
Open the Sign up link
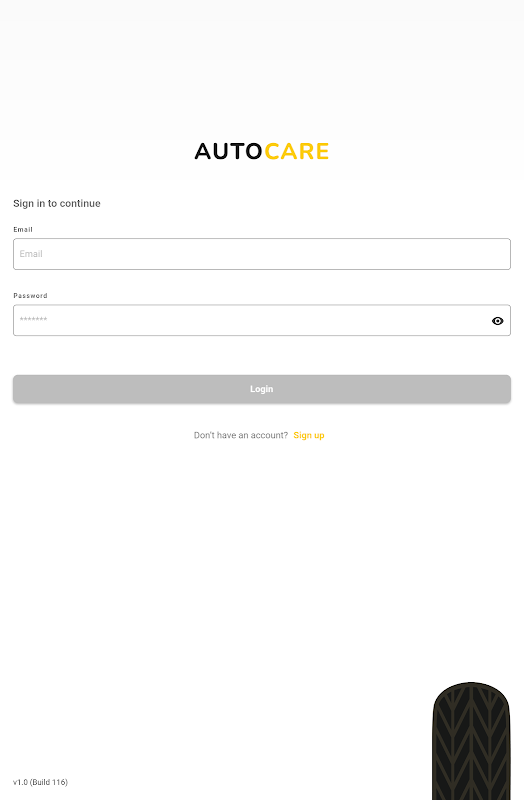click(309, 435)
